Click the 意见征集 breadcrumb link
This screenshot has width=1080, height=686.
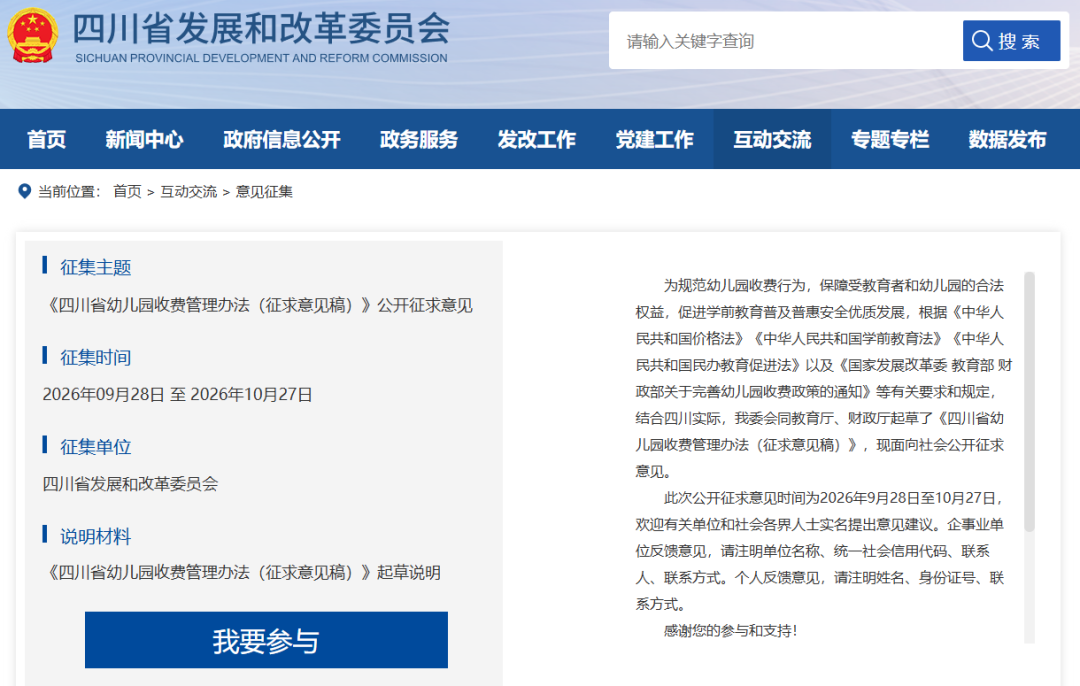point(264,191)
